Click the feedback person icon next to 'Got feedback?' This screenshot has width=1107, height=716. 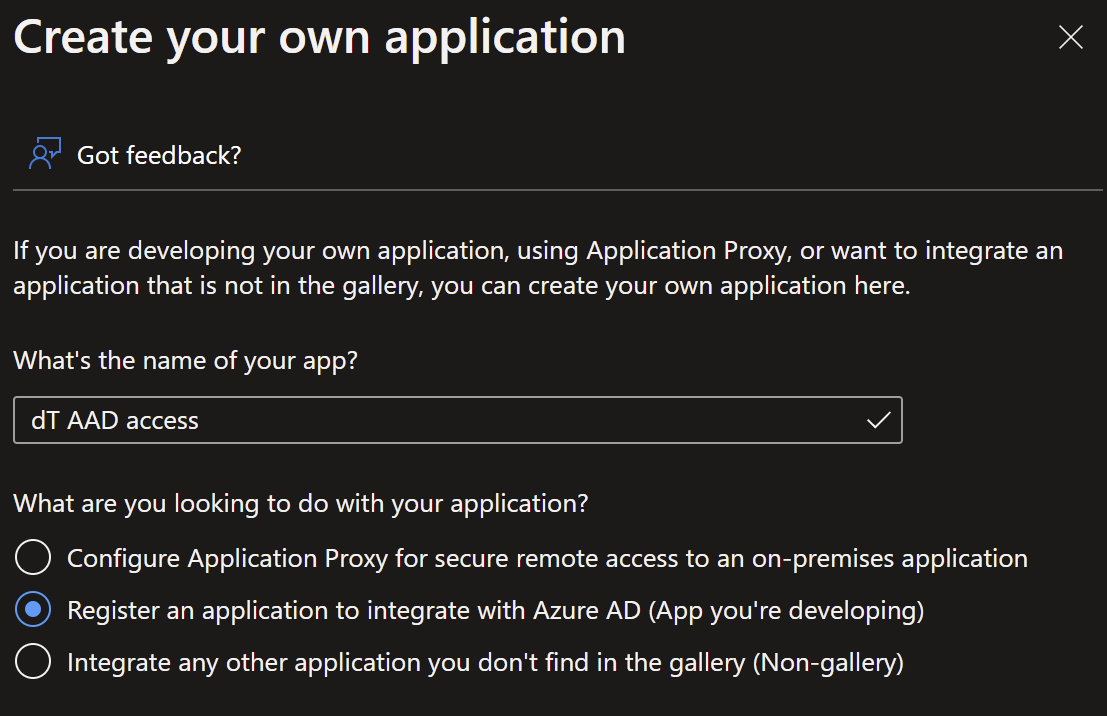click(x=44, y=153)
